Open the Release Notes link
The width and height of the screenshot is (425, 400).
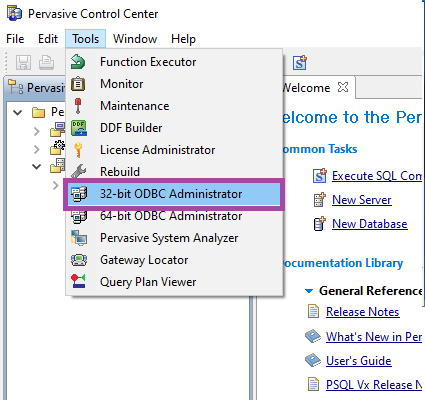[363, 312]
